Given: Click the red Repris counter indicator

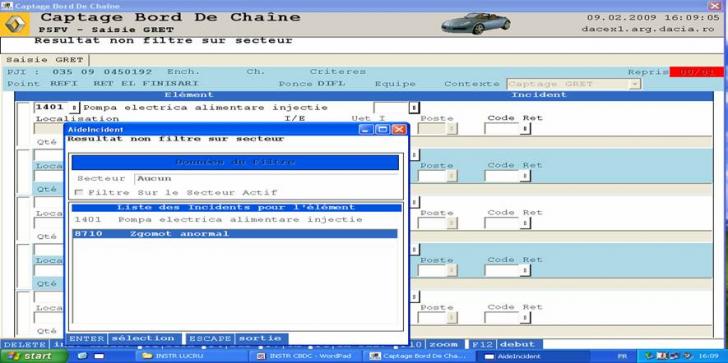Looking at the screenshot, I should click(x=696, y=72).
